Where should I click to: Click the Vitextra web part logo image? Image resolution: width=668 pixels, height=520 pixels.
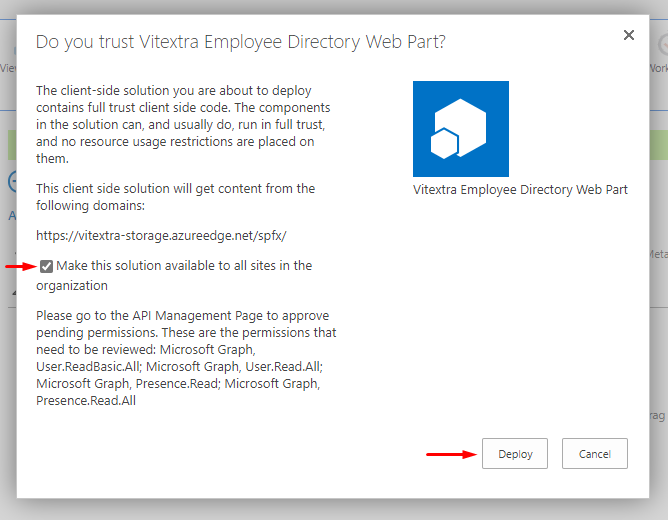[461, 129]
